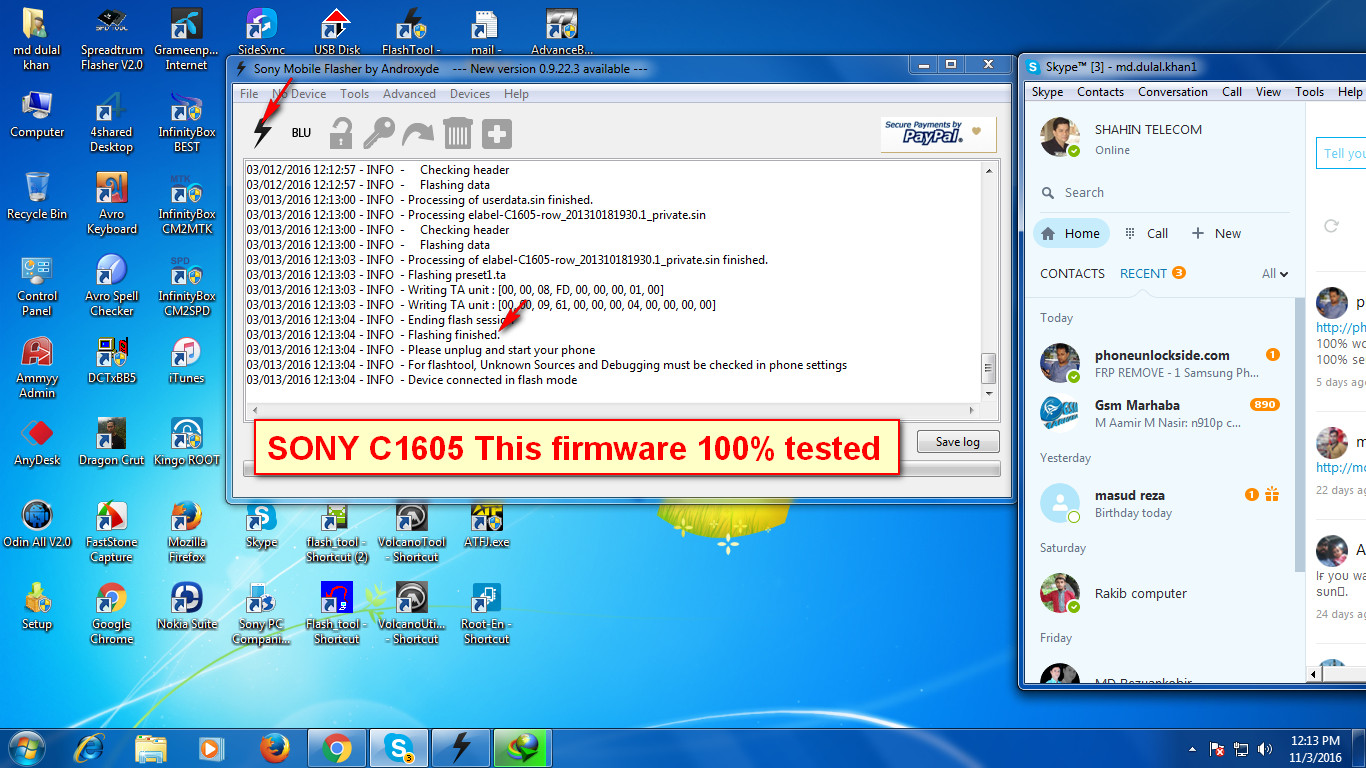Viewport: 1366px width, 768px height.
Task: Open Rakib computer conversation in Skype
Action: click(x=1160, y=593)
